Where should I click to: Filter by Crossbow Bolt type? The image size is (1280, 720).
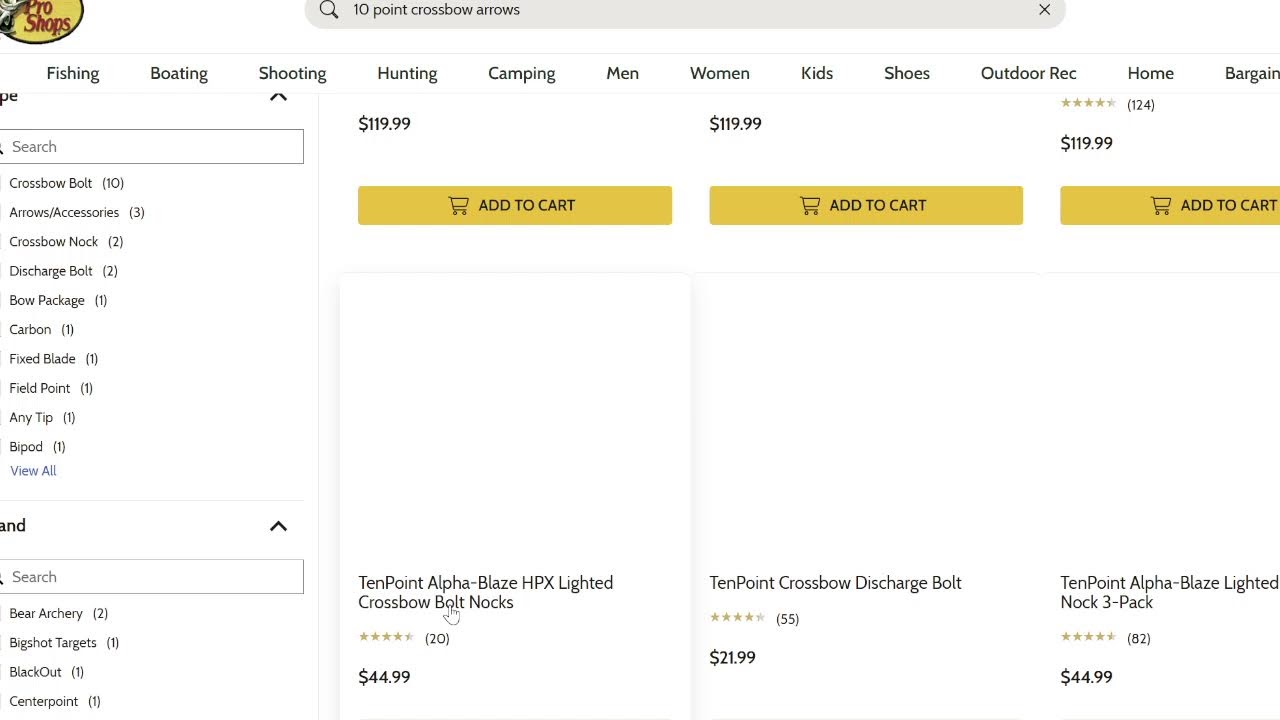pyautogui.click(x=51, y=183)
